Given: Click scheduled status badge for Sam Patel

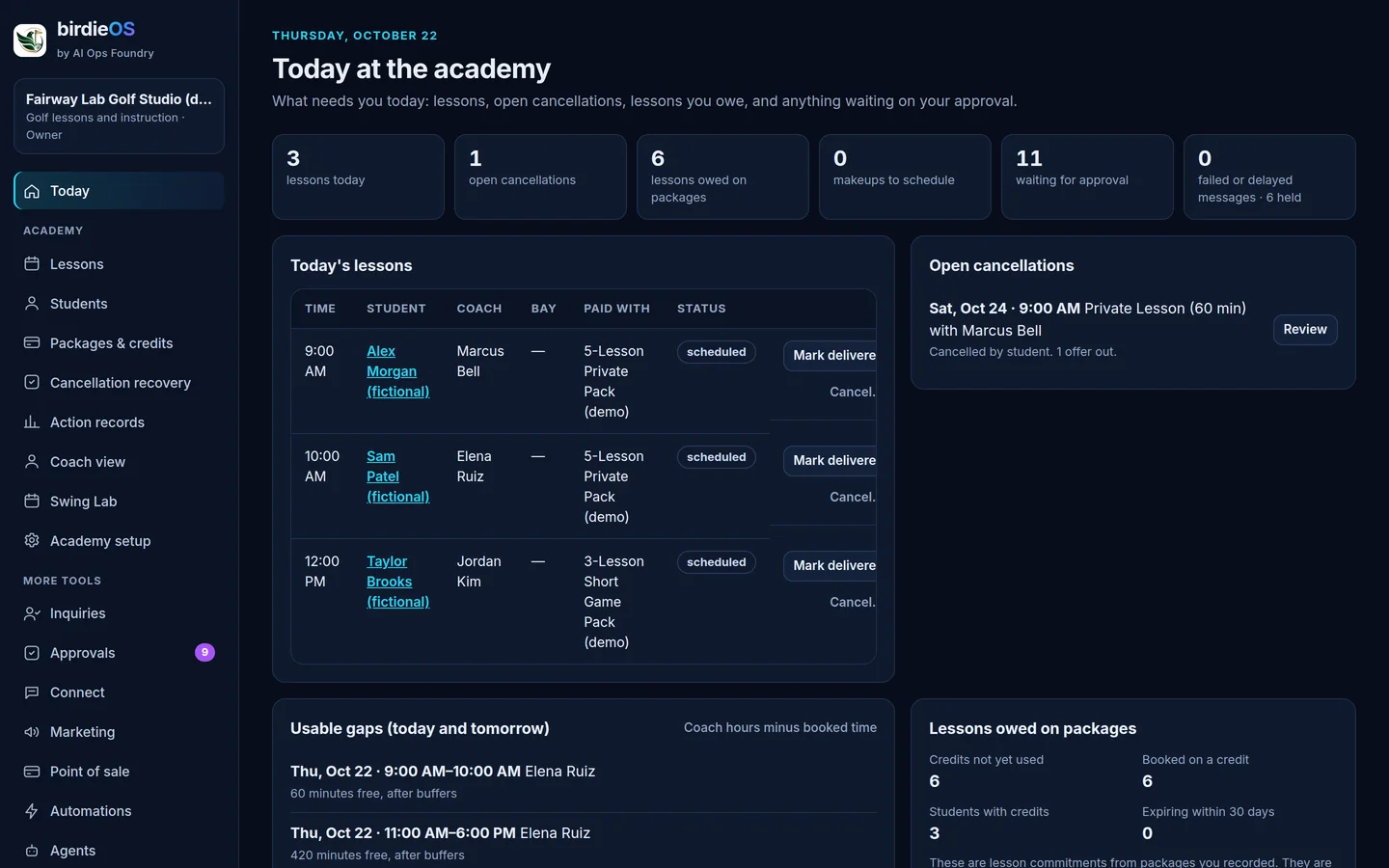Looking at the screenshot, I should (716, 457).
